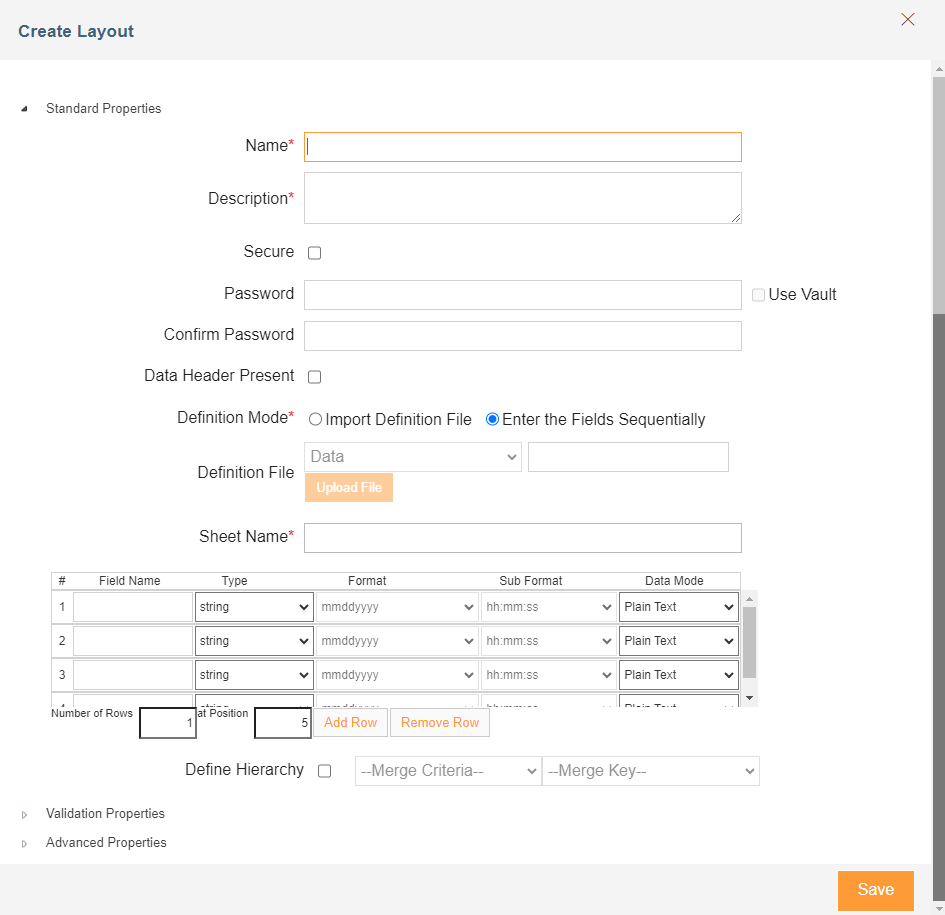Click the Add Row button
The image size is (945, 915).
point(350,723)
